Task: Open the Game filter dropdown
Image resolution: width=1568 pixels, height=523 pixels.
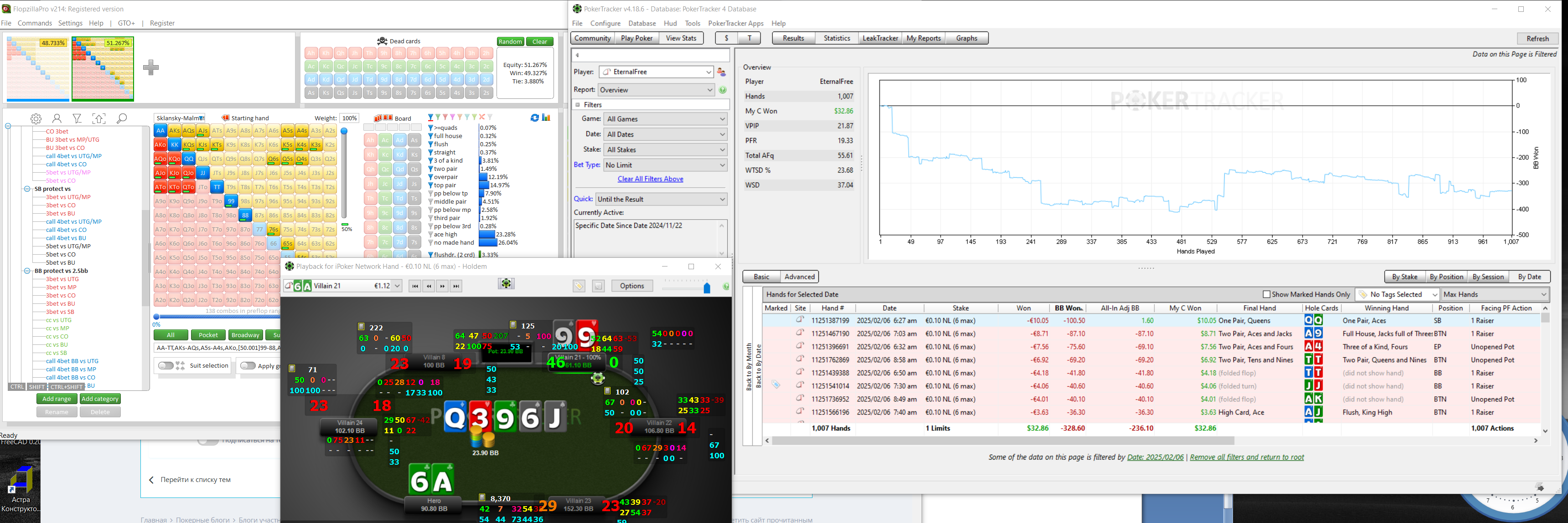Action: pyautogui.click(x=665, y=119)
